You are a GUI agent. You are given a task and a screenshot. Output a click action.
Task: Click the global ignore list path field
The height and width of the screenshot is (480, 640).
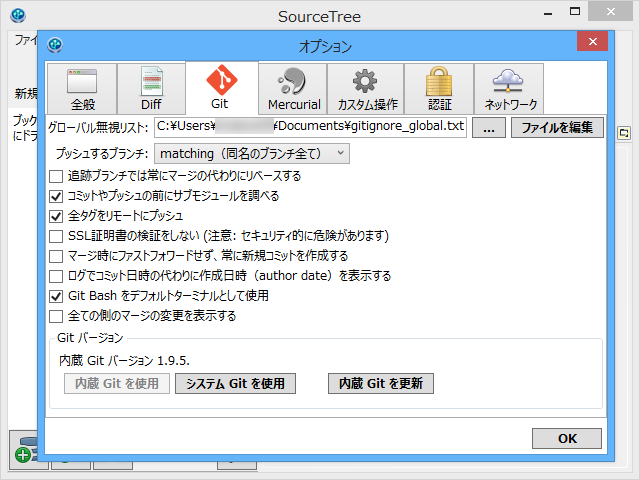310,127
